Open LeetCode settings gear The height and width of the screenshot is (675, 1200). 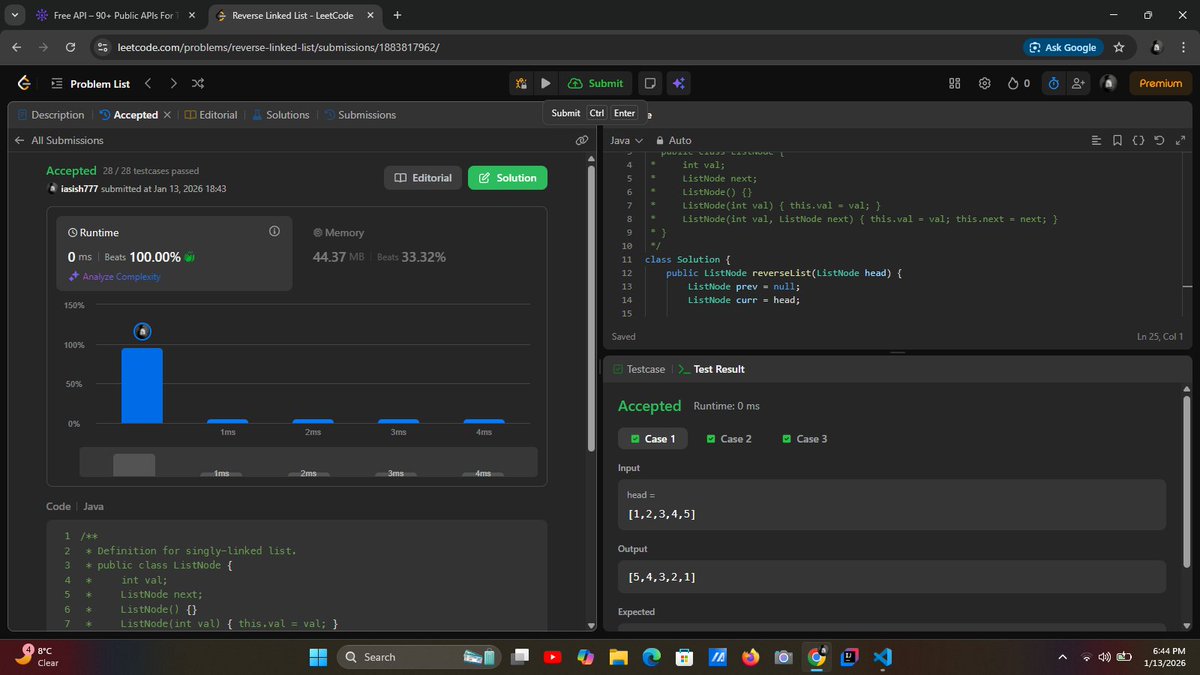[985, 83]
